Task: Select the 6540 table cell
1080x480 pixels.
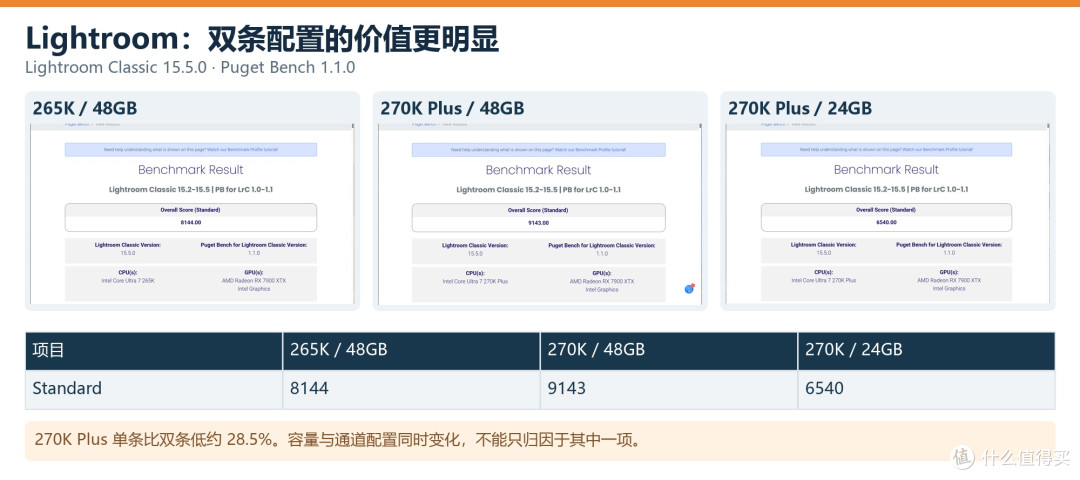Action: pos(926,389)
